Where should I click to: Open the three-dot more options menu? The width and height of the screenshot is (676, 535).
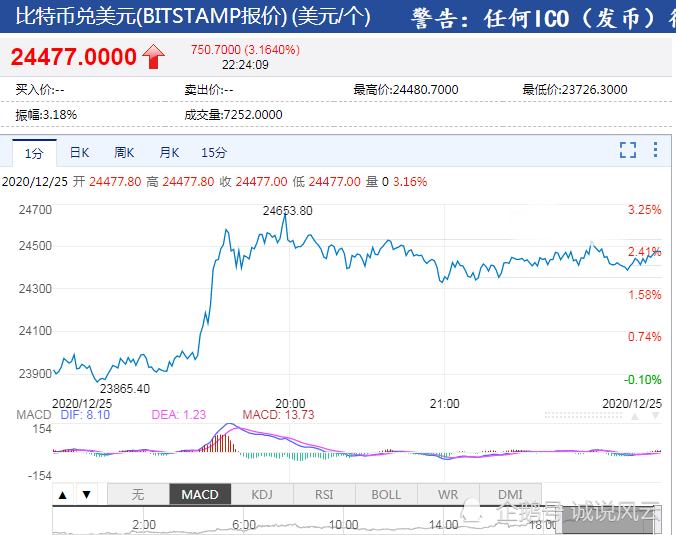pyautogui.click(x=655, y=150)
